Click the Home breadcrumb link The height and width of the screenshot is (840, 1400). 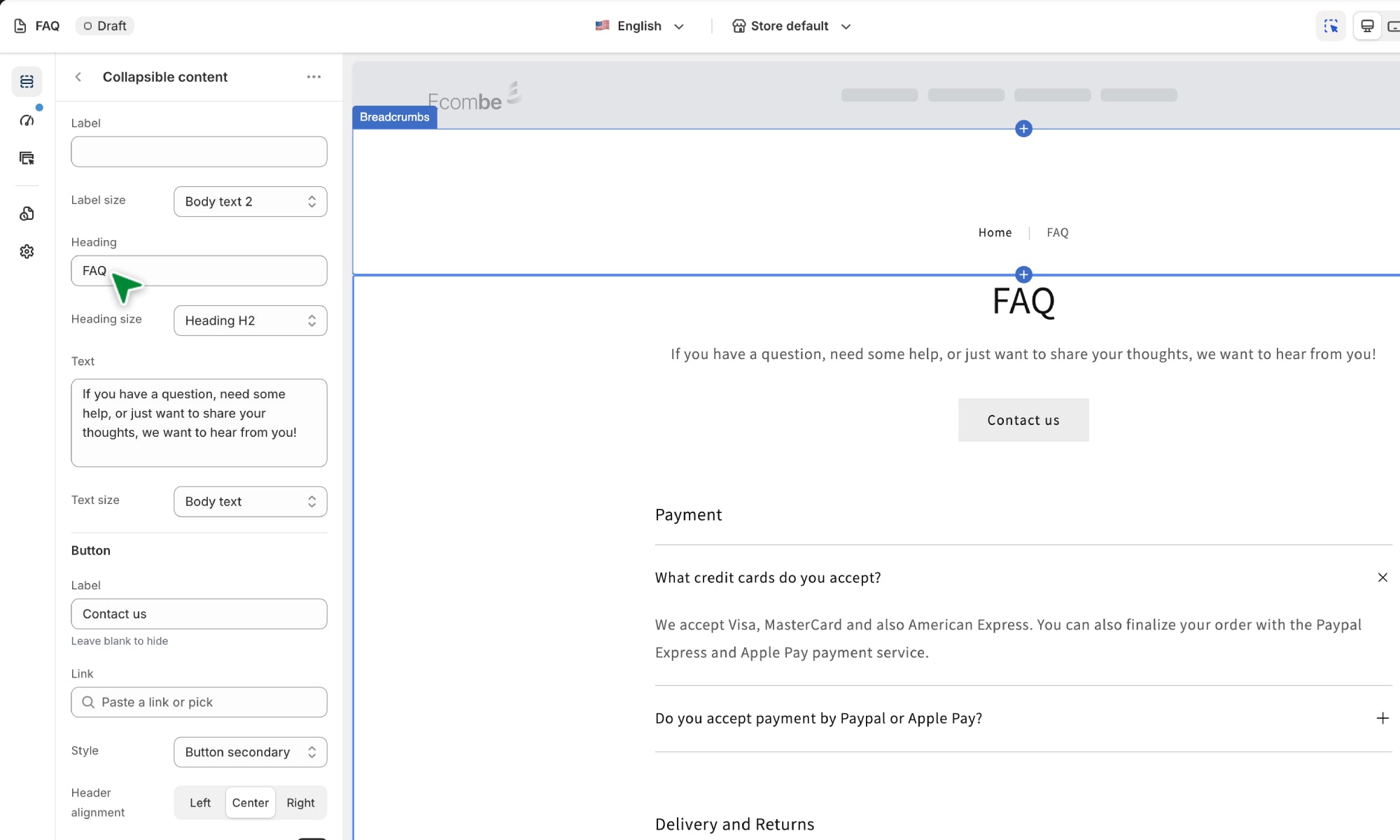click(995, 232)
